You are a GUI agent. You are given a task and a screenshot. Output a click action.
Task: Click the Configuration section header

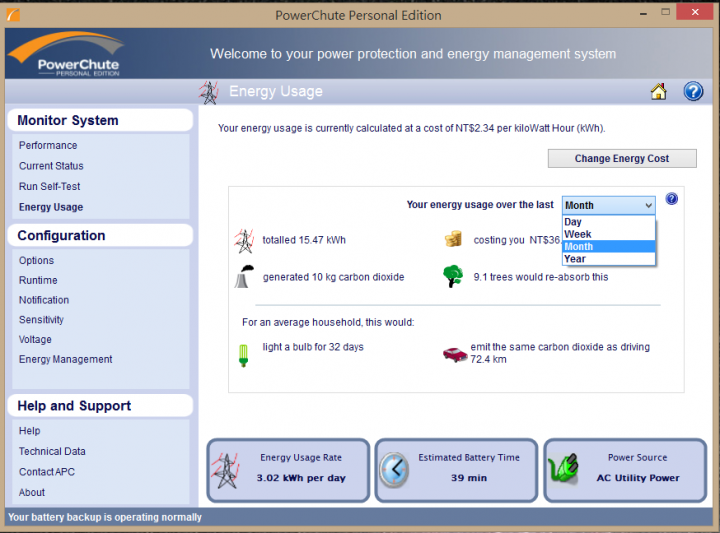tap(100, 236)
